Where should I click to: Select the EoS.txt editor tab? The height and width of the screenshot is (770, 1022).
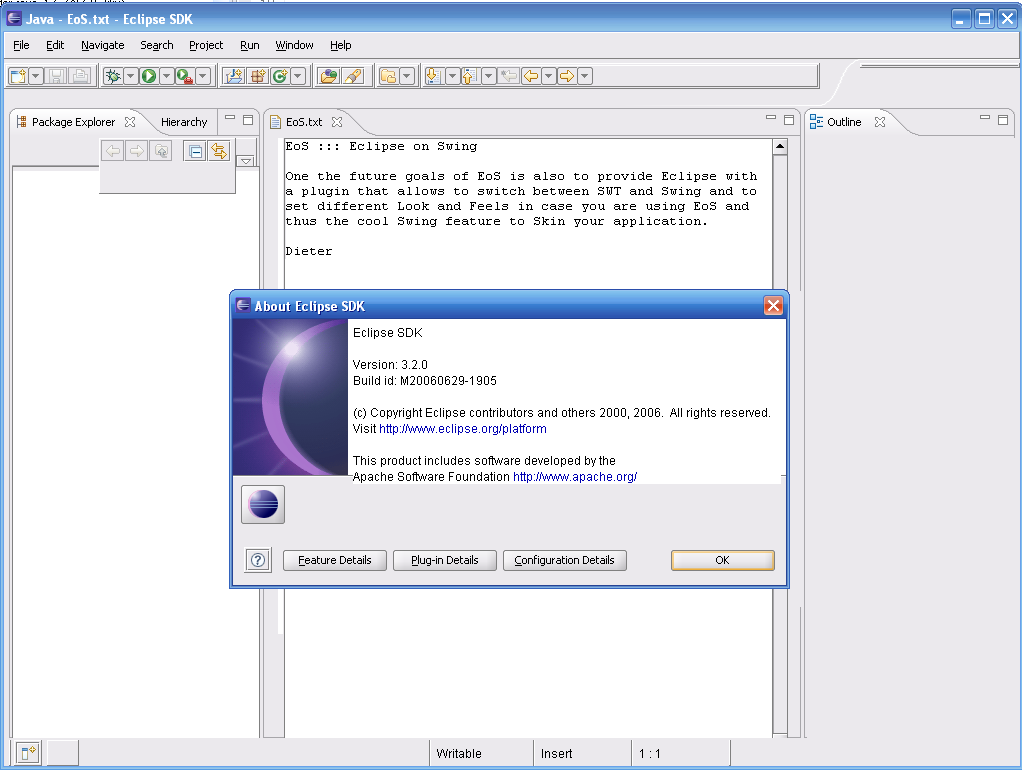[x=304, y=122]
